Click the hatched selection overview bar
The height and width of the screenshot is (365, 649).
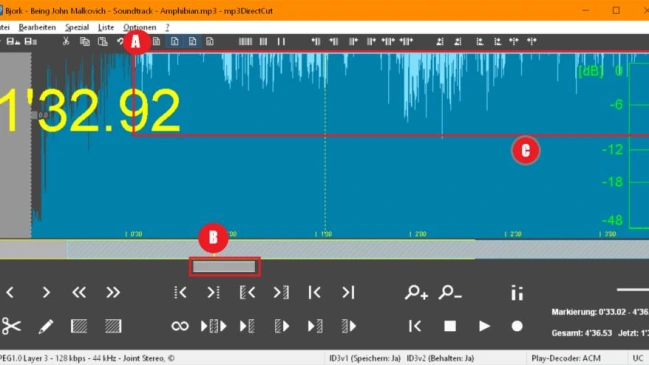pyautogui.click(x=271, y=250)
